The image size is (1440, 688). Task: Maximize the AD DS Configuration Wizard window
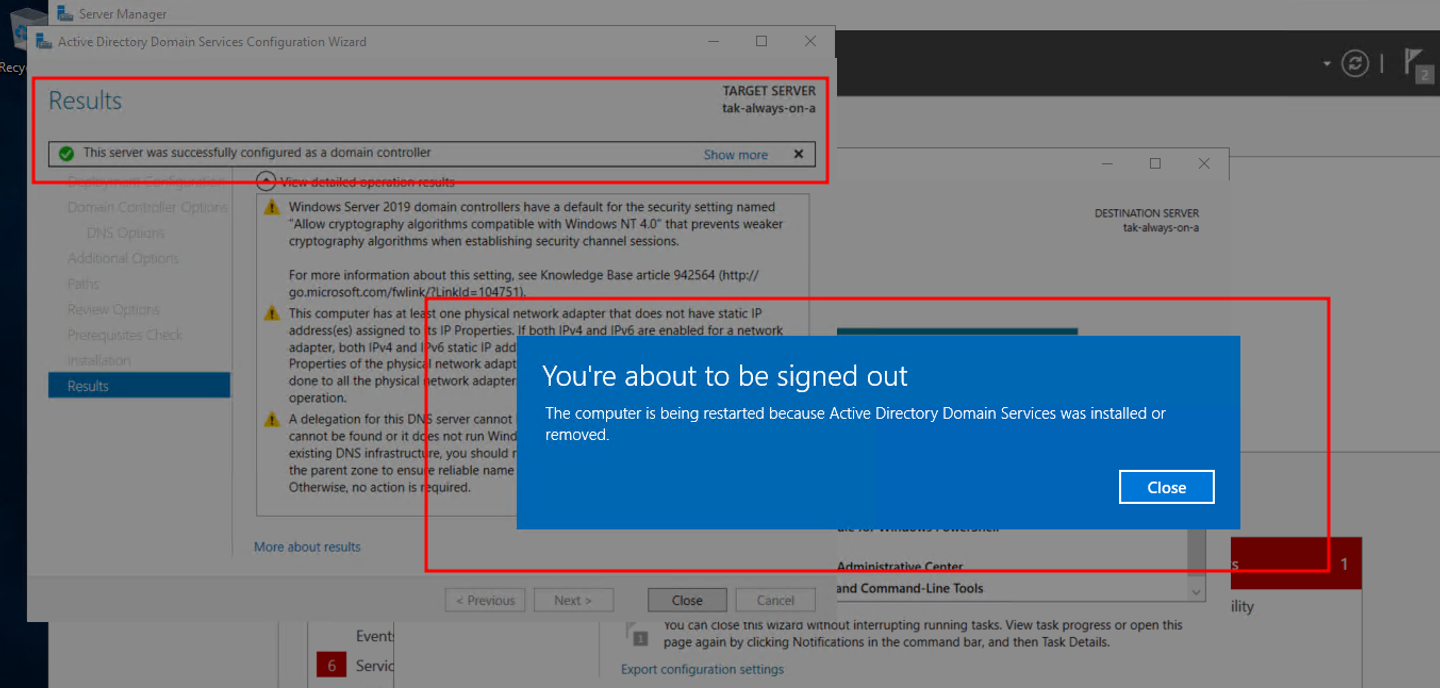point(761,41)
